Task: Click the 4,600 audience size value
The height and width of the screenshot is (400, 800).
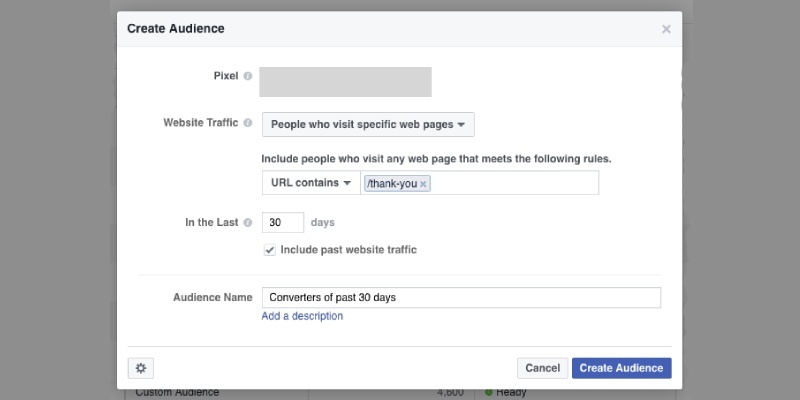Action: 450,392
